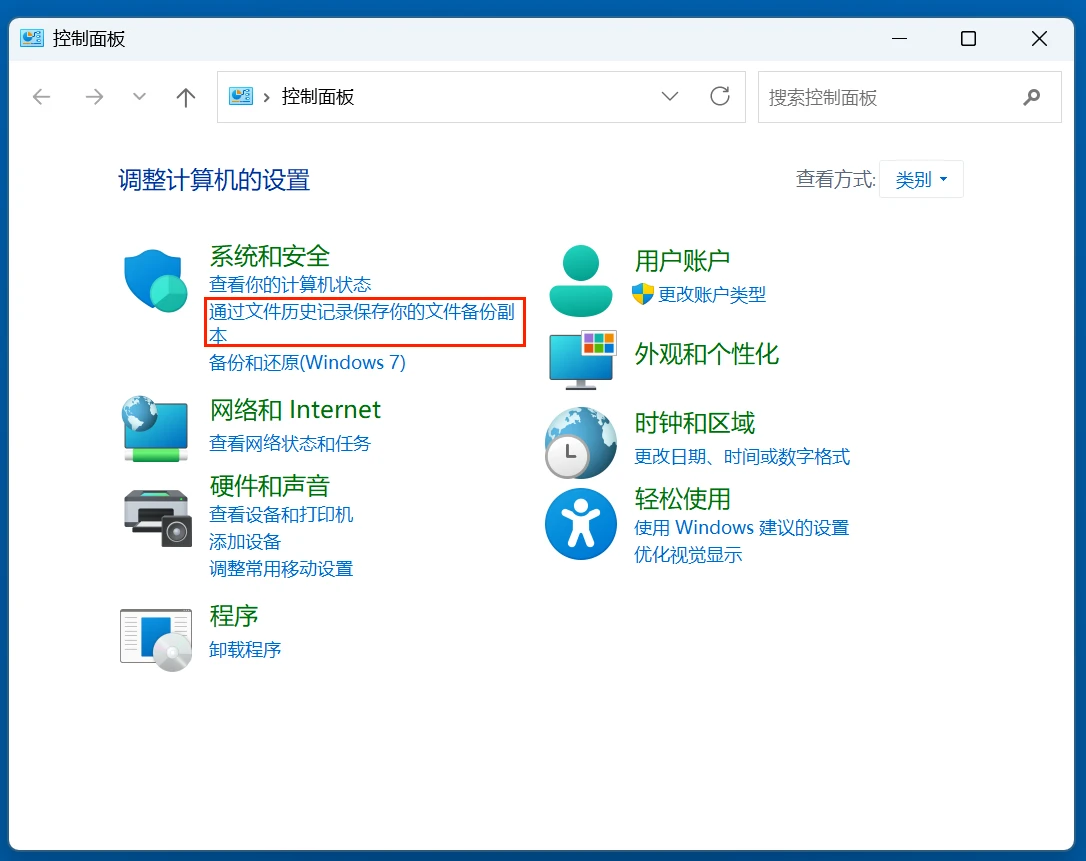Open the 类别 view mode dropdown
Screen dimensions: 1086x861
[921, 179]
